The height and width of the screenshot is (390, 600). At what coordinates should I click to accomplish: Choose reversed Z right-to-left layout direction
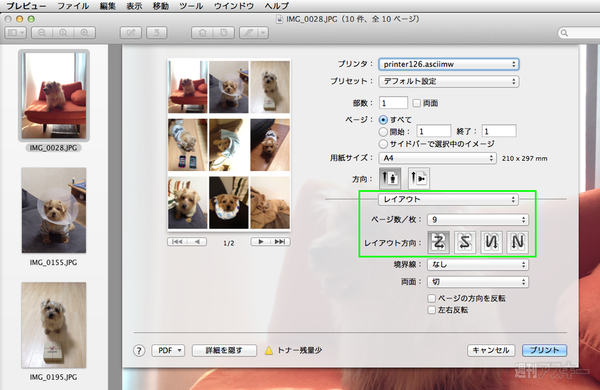(x=465, y=242)
